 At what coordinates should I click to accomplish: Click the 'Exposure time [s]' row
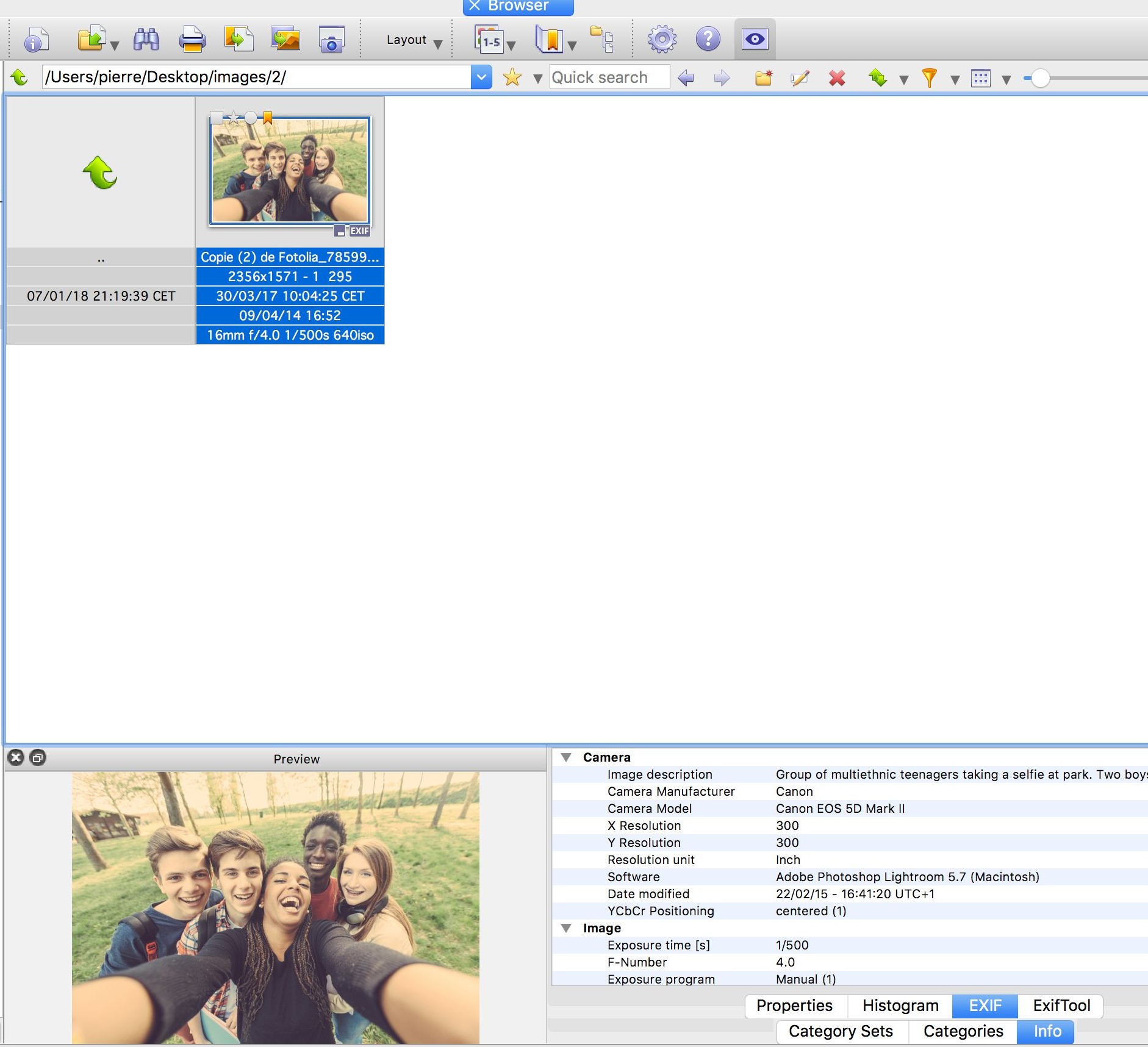pos(850,945)
